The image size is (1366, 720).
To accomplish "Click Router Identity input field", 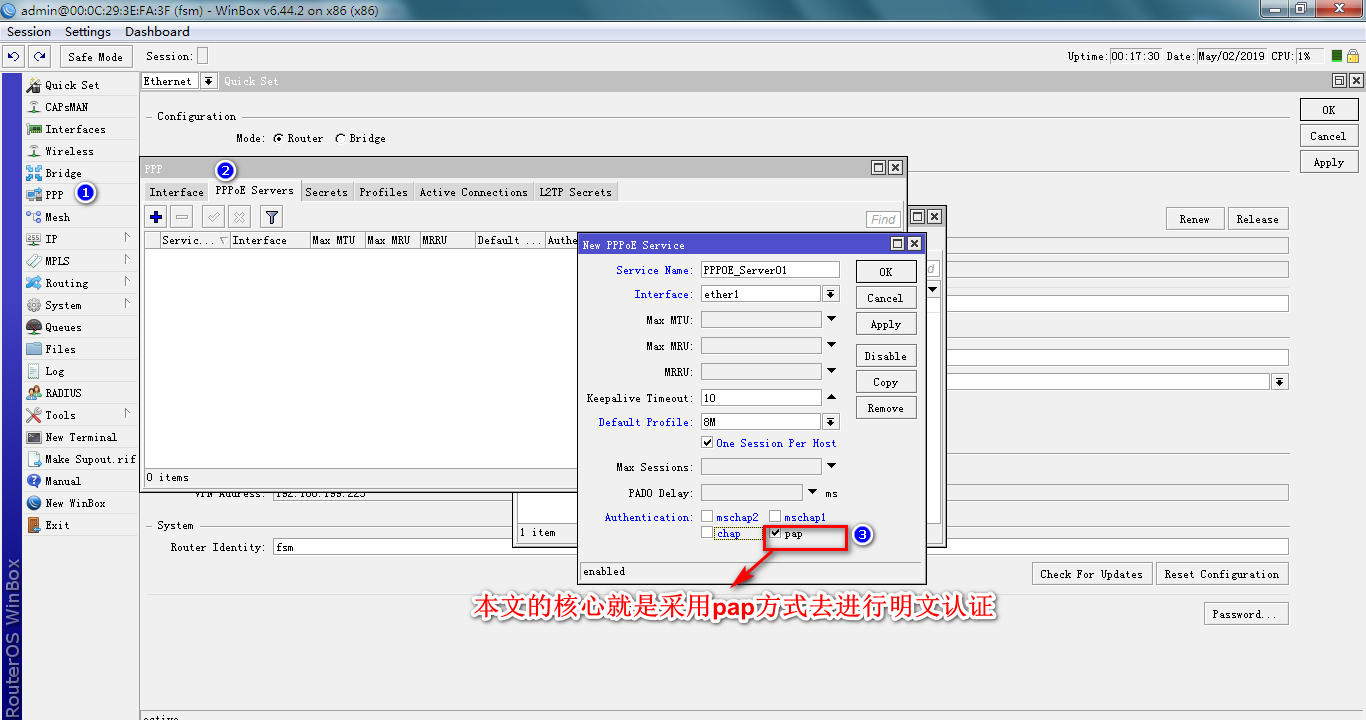I will [780, 547].
